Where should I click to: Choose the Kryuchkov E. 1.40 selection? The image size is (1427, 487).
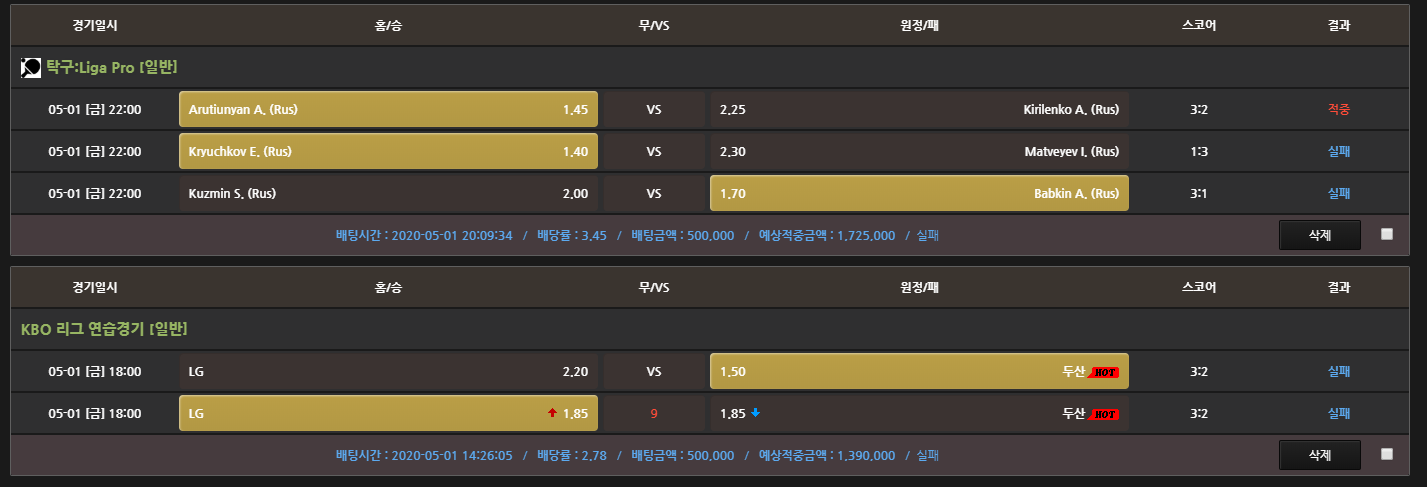pyautogui.click(x=388, y=152)
